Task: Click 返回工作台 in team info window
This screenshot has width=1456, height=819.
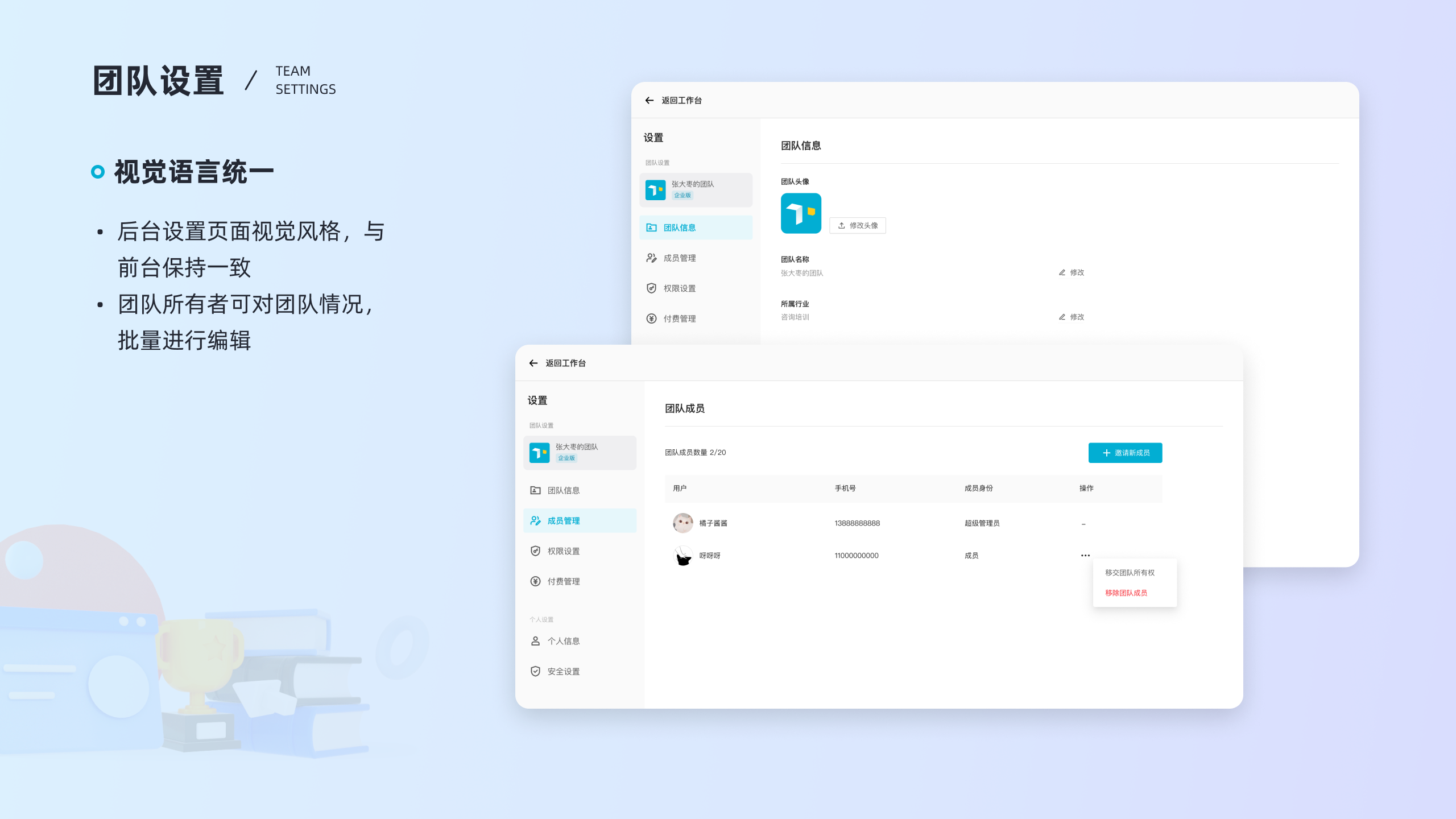Action: click(x=681, y=101)
